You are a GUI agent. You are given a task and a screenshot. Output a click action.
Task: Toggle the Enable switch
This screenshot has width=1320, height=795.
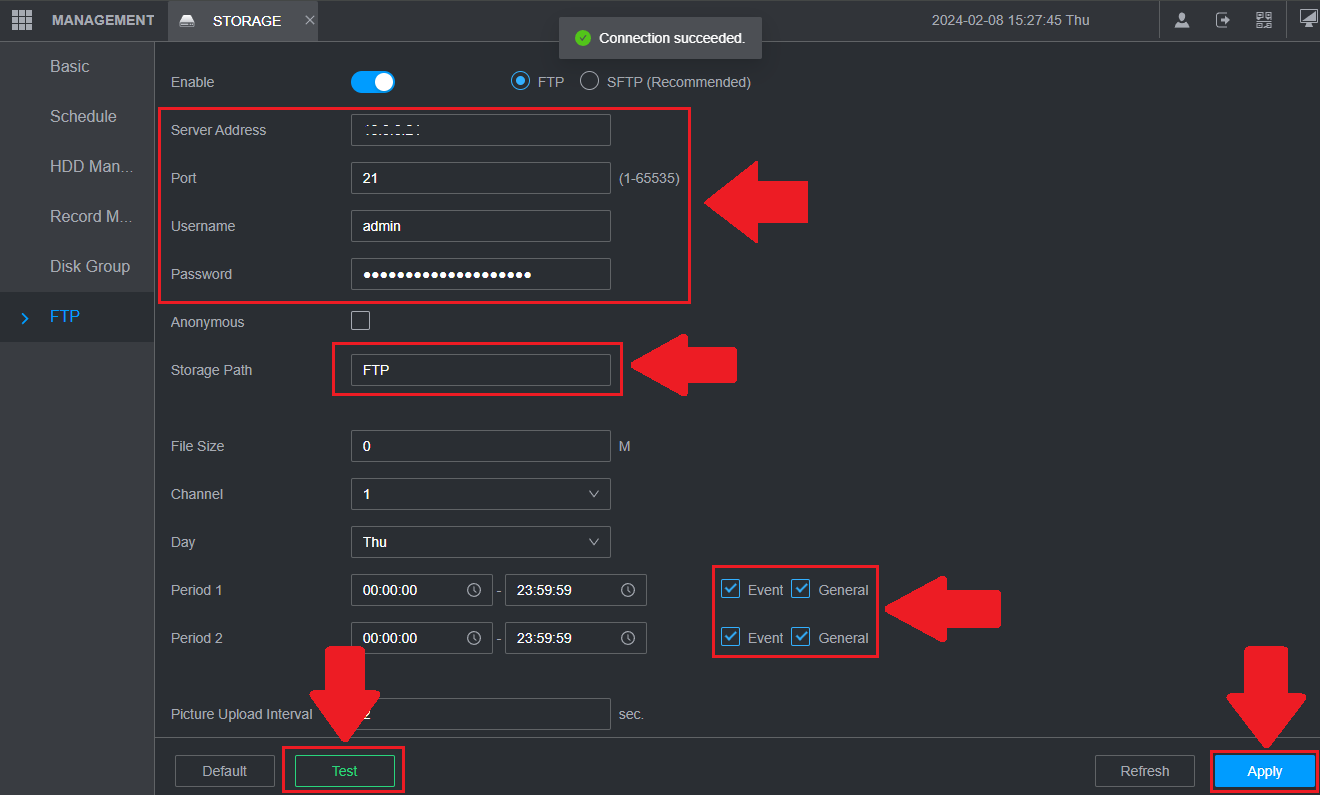(373, 82)
